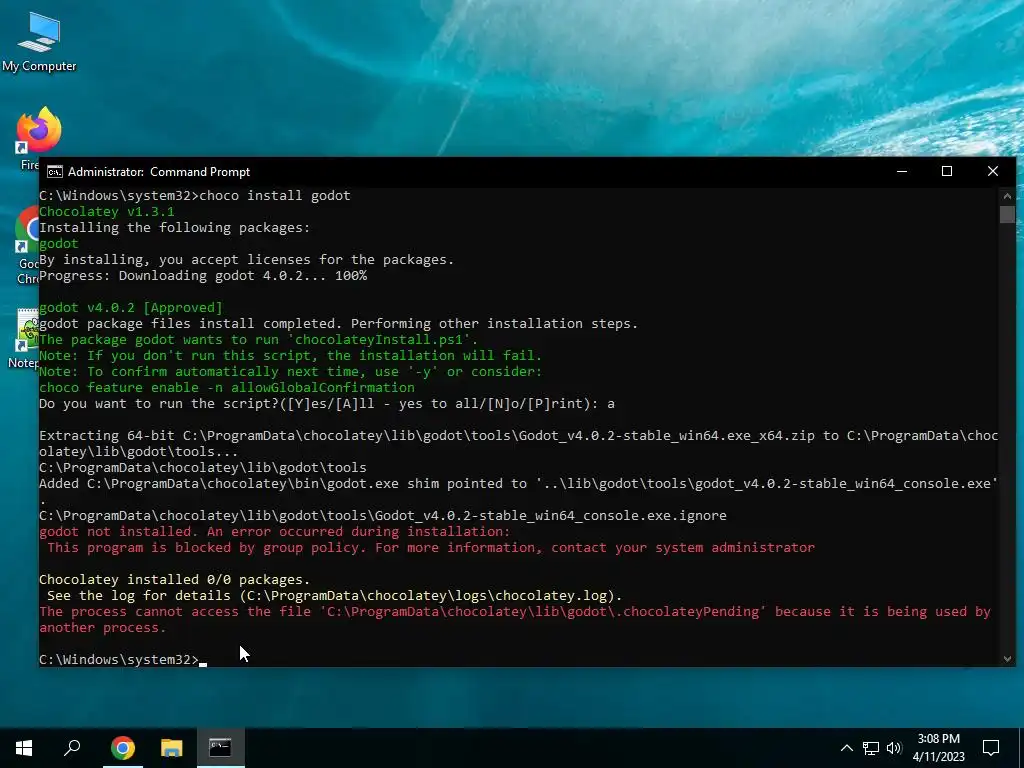Click 'Installing the following packages:' line

click(174, 228)
